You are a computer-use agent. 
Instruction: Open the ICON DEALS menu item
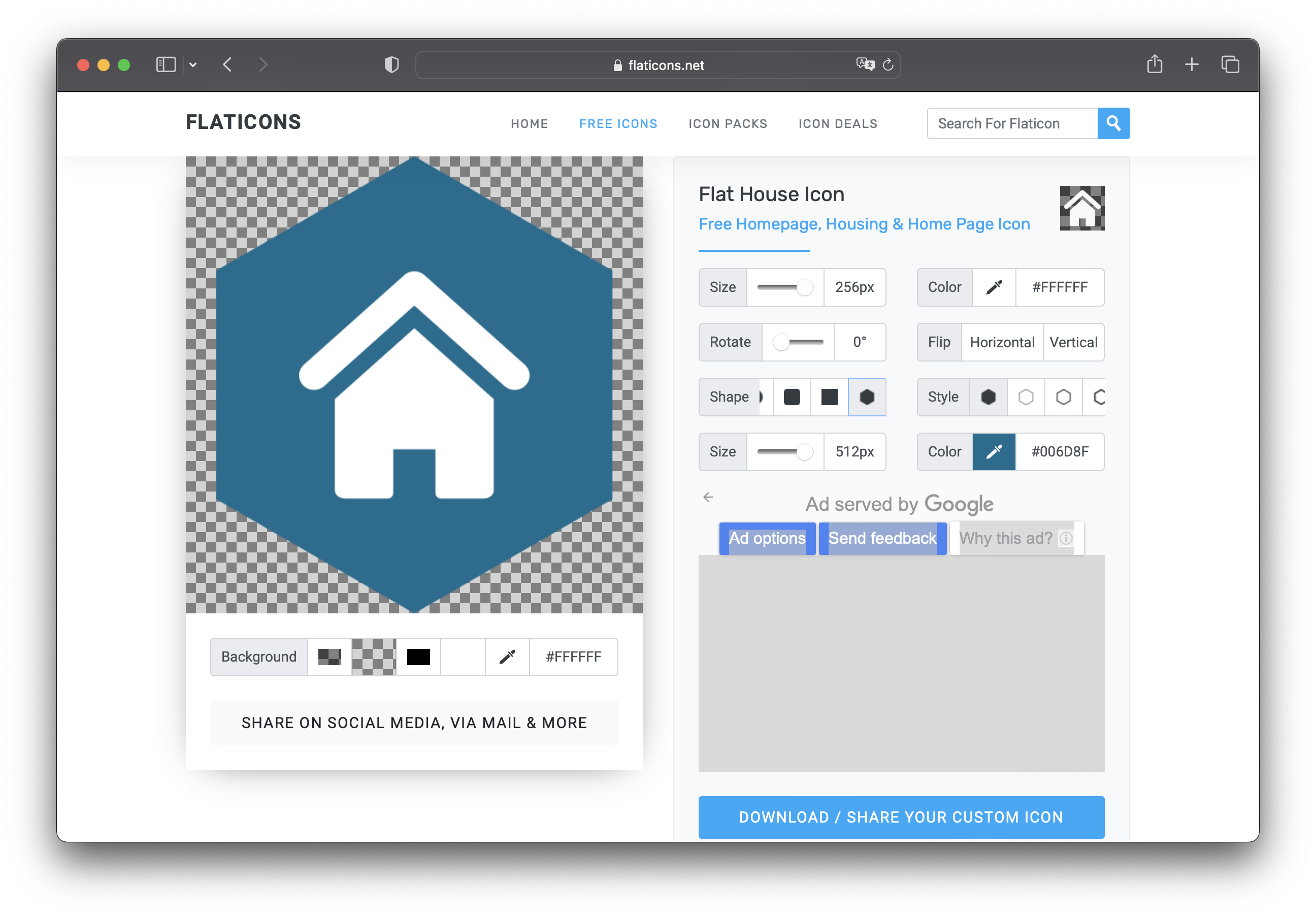[x=838, y=124]
